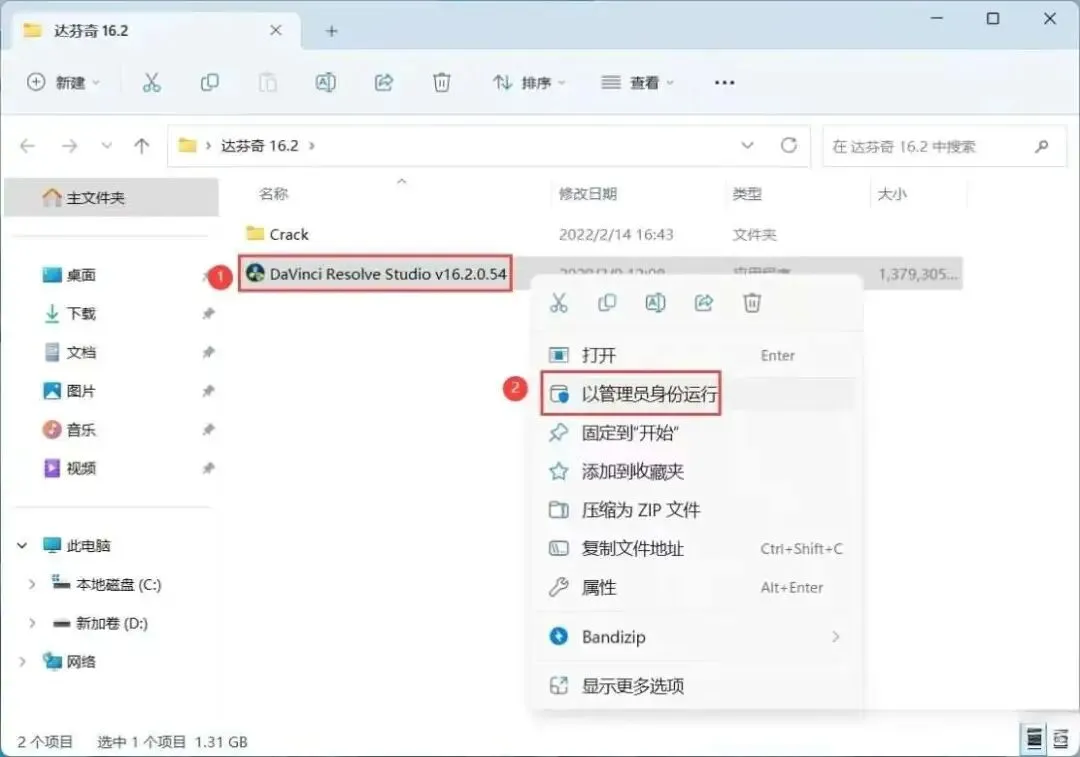Go up one folder level arrow
This screenshot has width=1080, height=757.
(142, 146)
